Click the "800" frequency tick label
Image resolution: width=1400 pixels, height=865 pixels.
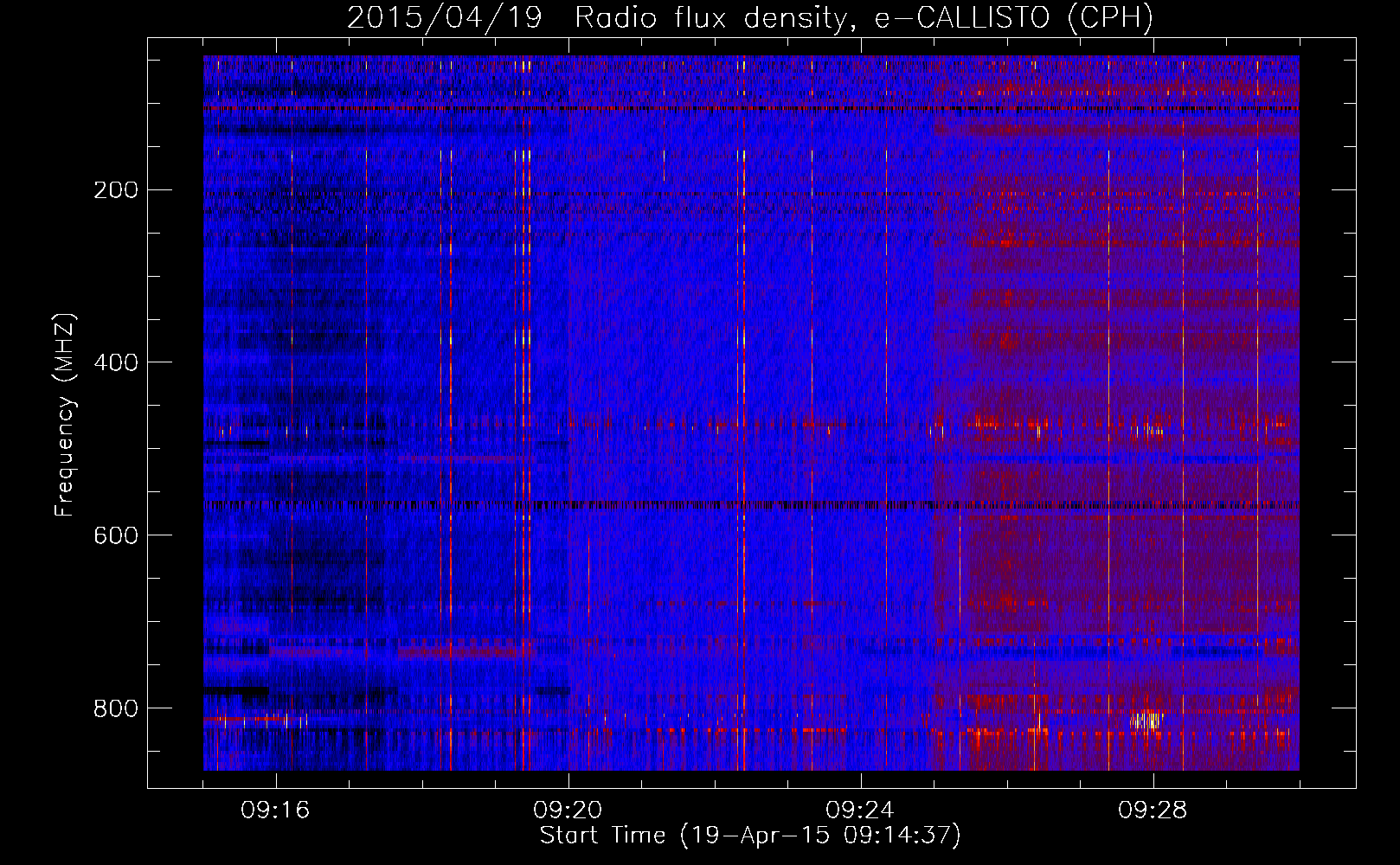[x=115, y=708]
